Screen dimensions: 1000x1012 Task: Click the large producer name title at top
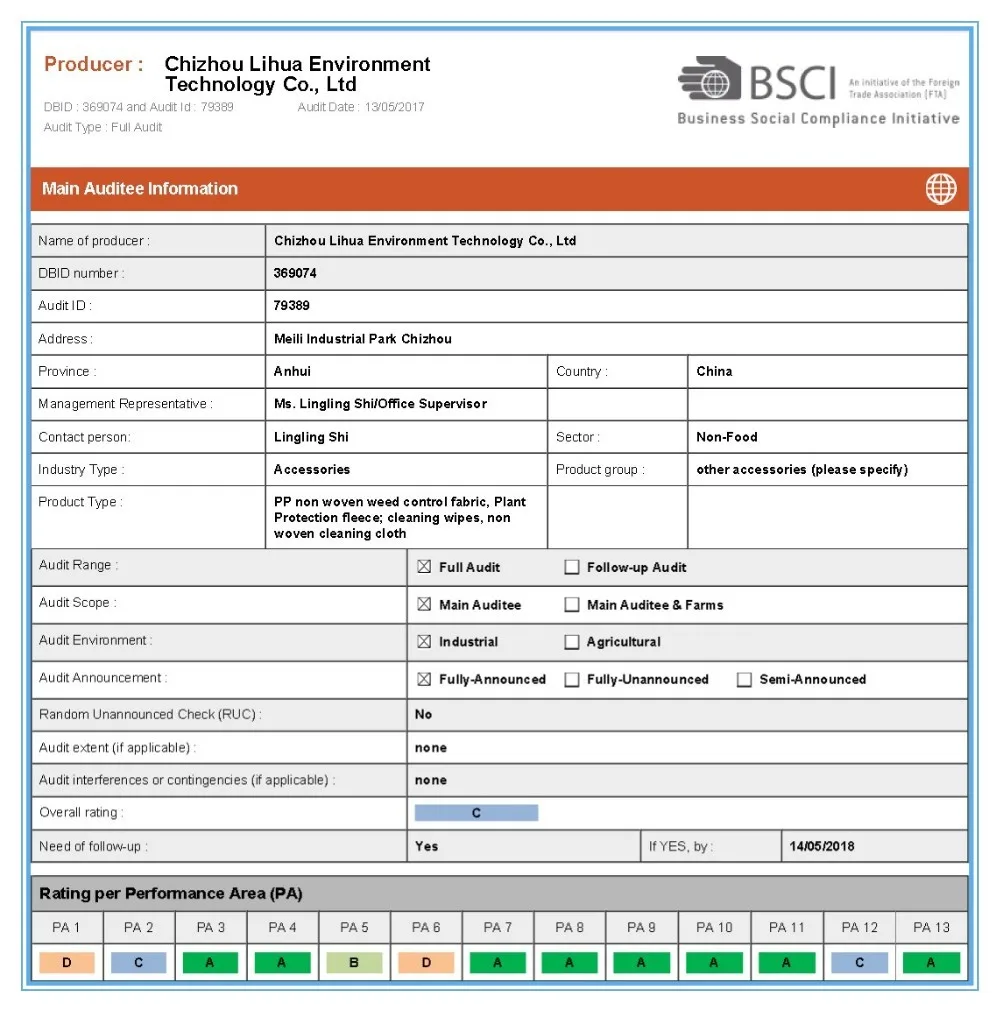[x=298, y=74]
